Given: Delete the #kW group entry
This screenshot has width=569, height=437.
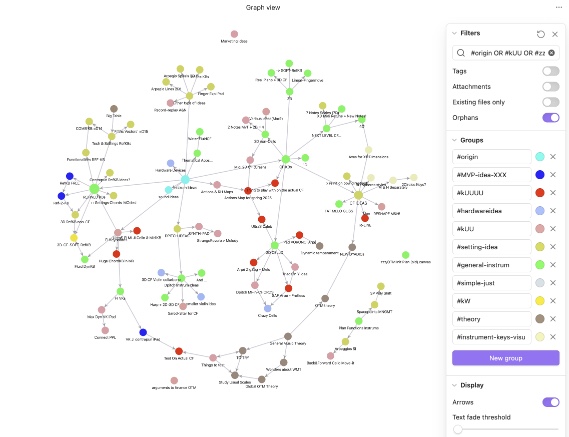Looking at the screenshot, I should pyautogui.click(x=553, y=301).
